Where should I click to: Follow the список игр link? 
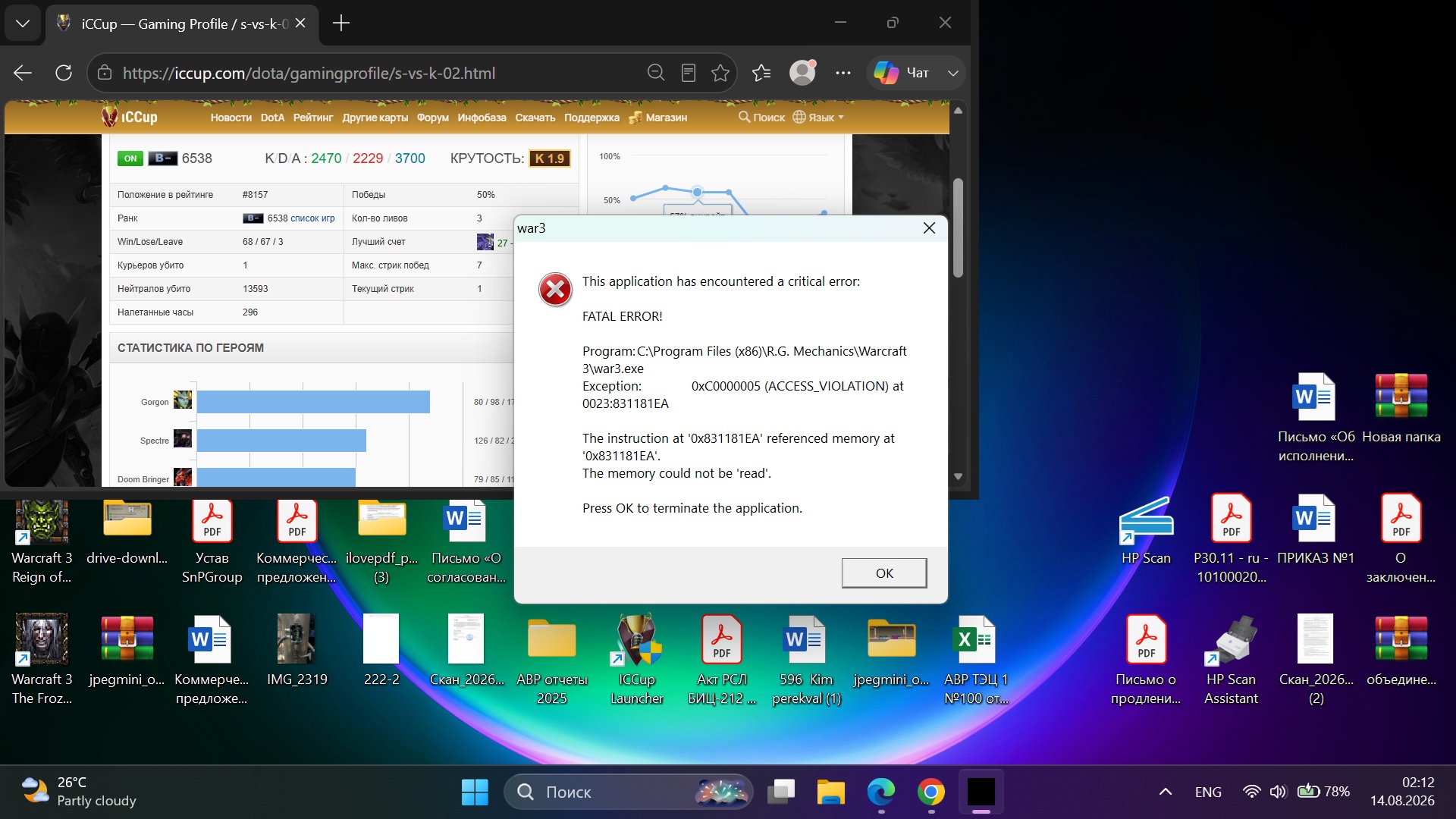coord(312,218)
